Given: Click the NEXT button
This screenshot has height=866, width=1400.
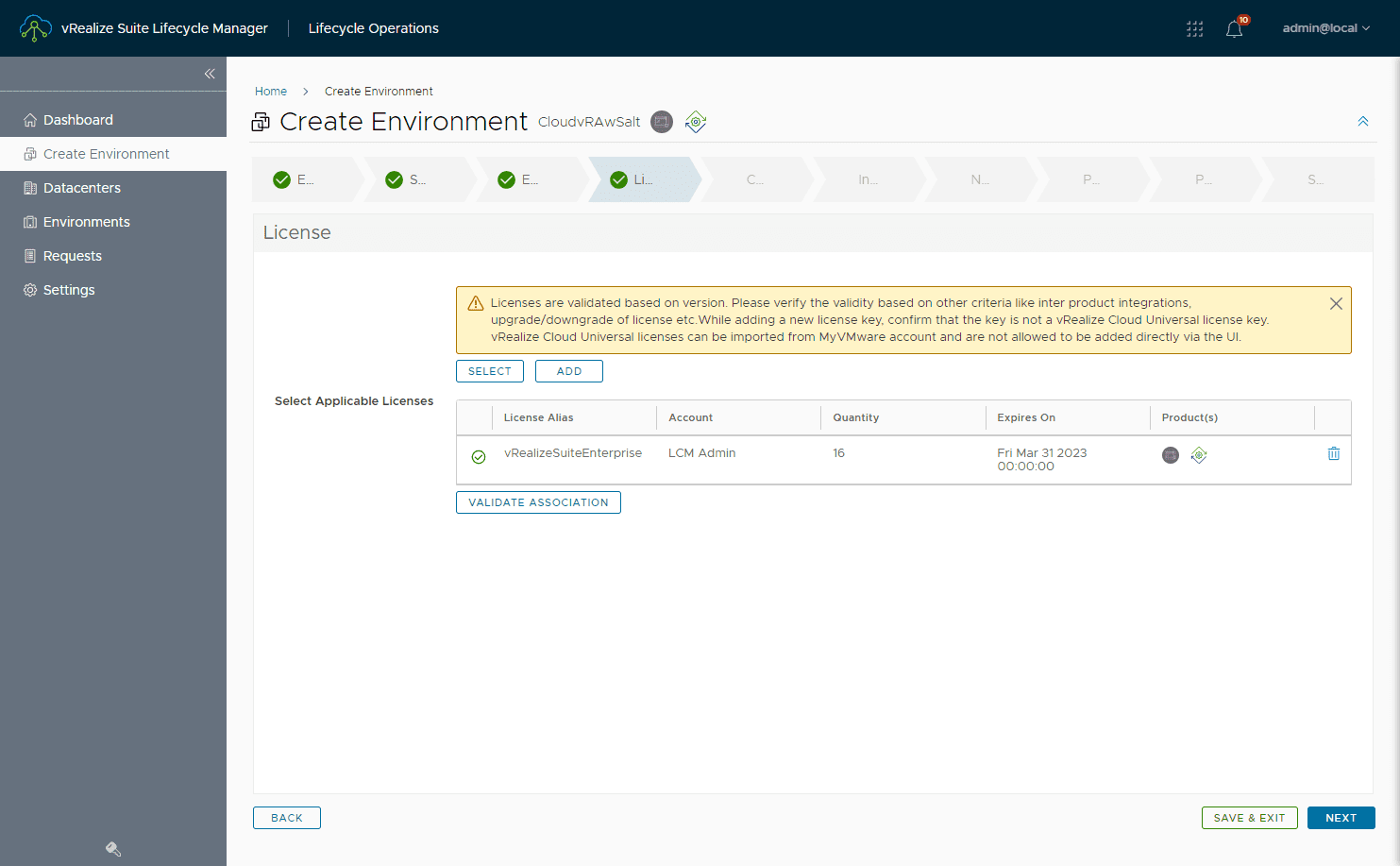Looking at the screenshot, I should pyautogui.click(x=1341, y=818).
